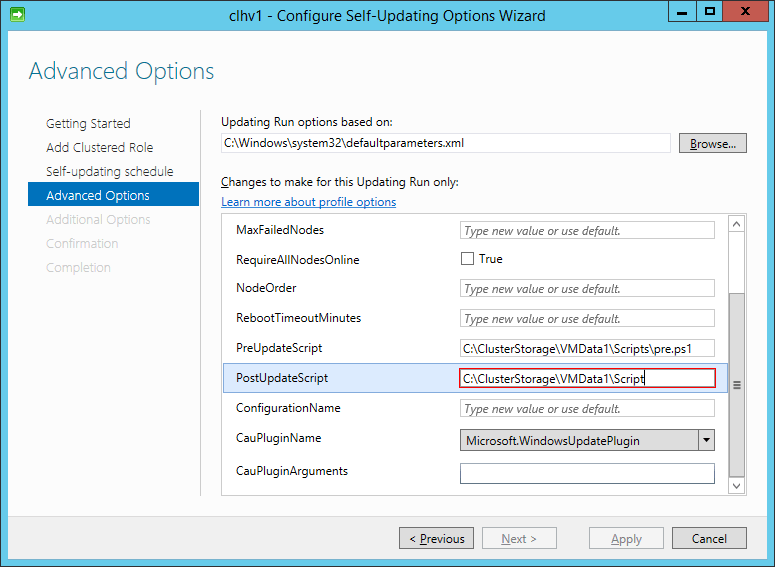Minimize the wizard window

(682, 12)
